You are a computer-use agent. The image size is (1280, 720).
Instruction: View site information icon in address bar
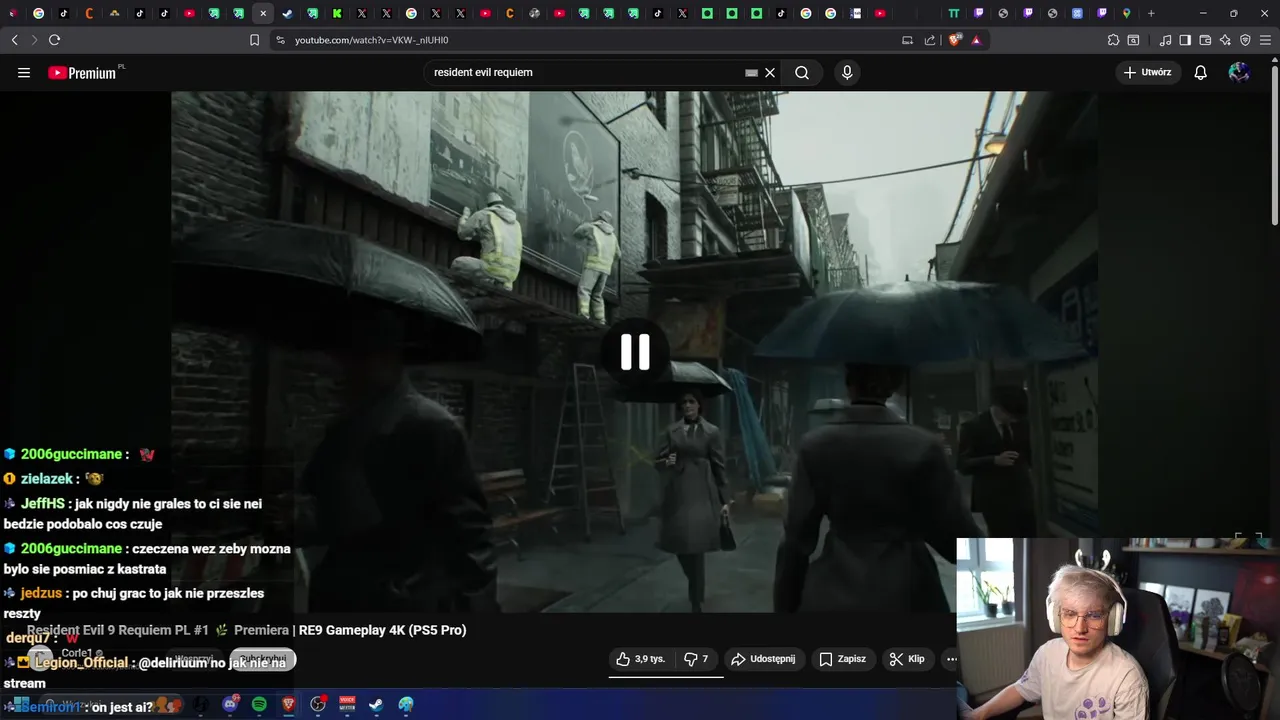(x=280, y=40)
